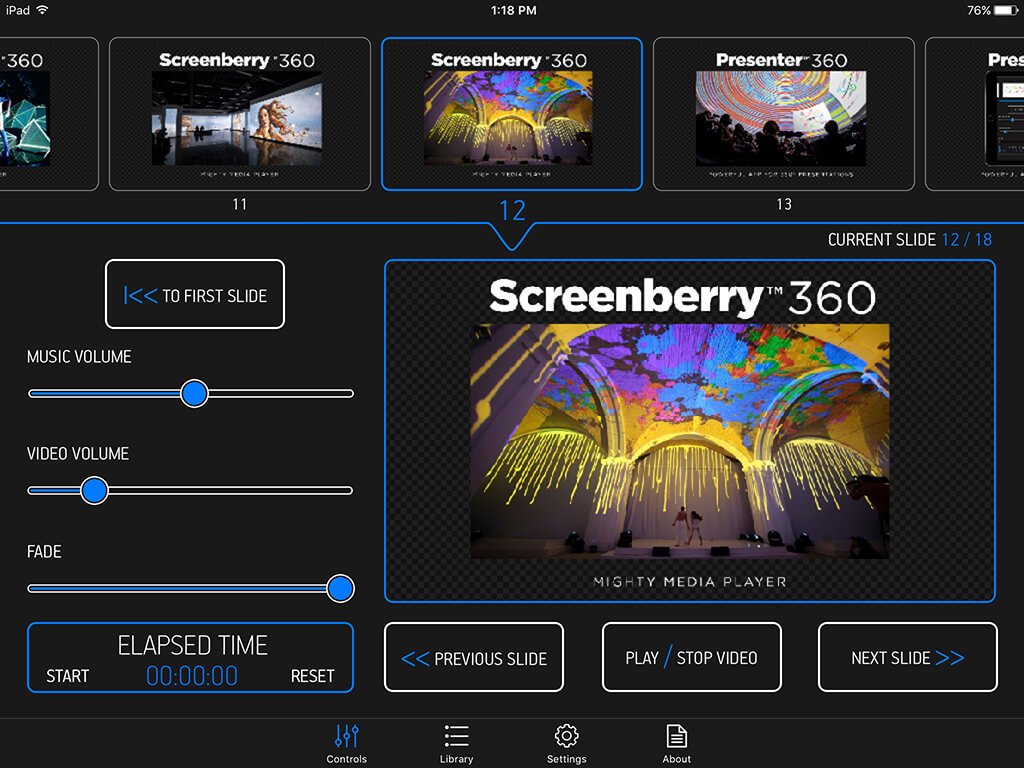Click the Fade slider handle
Viewport: 1024px width, 768px height.
pyautogui.click(x=340, y=588)
